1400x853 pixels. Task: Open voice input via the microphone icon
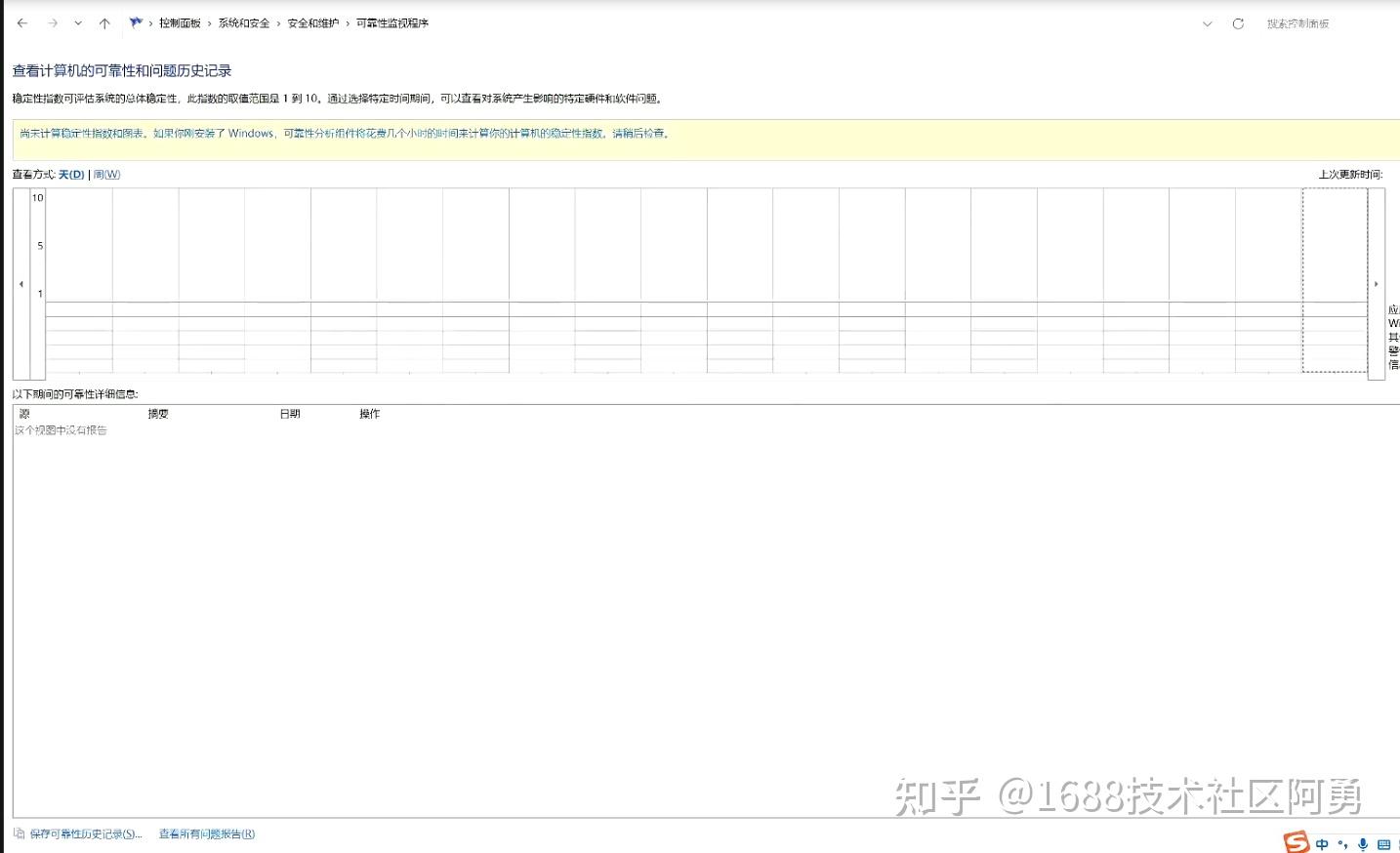[1364, 843]
